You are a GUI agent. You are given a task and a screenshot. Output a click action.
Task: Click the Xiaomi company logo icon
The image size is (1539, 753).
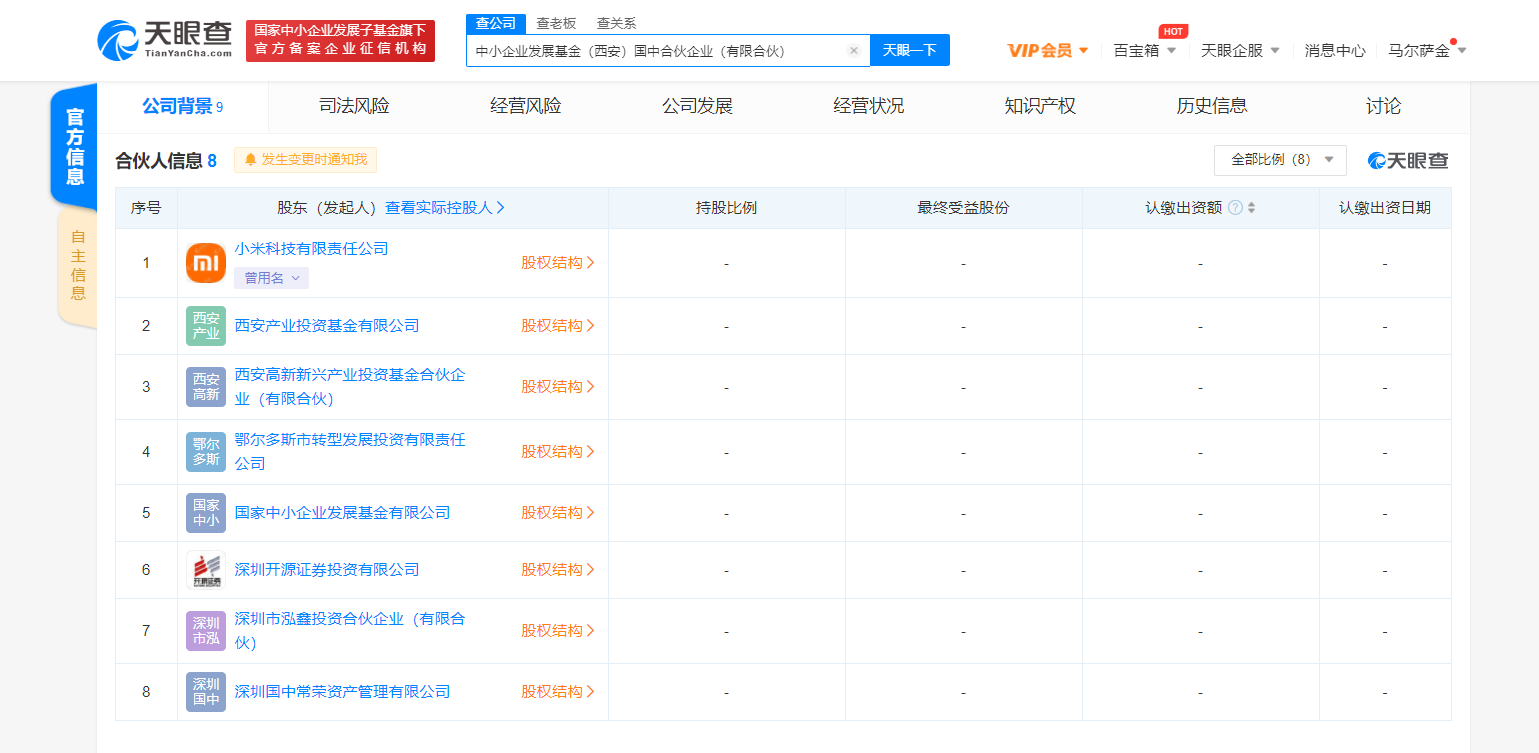coord(206,263)
